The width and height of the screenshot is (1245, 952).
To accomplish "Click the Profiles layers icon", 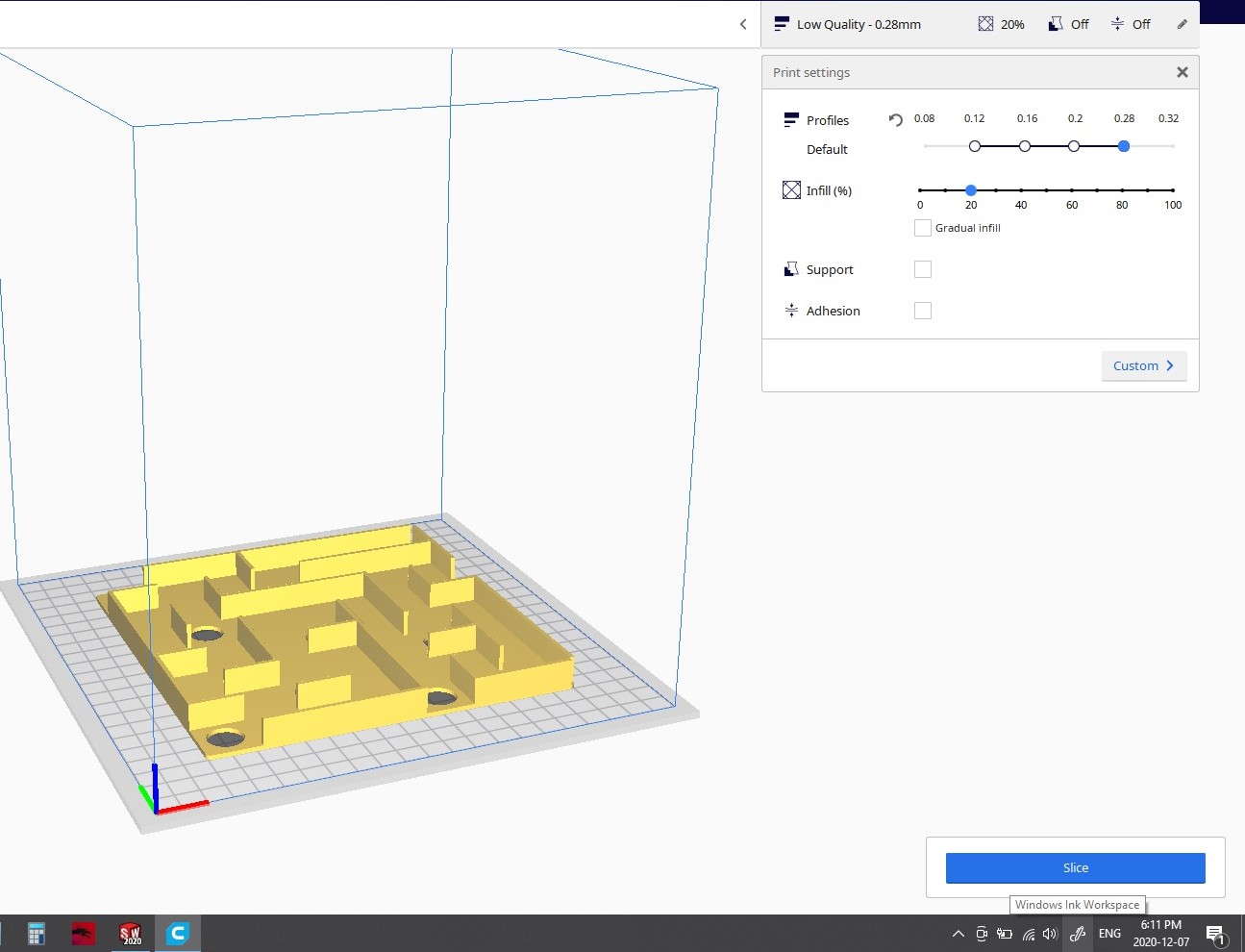I will (791, 120).
